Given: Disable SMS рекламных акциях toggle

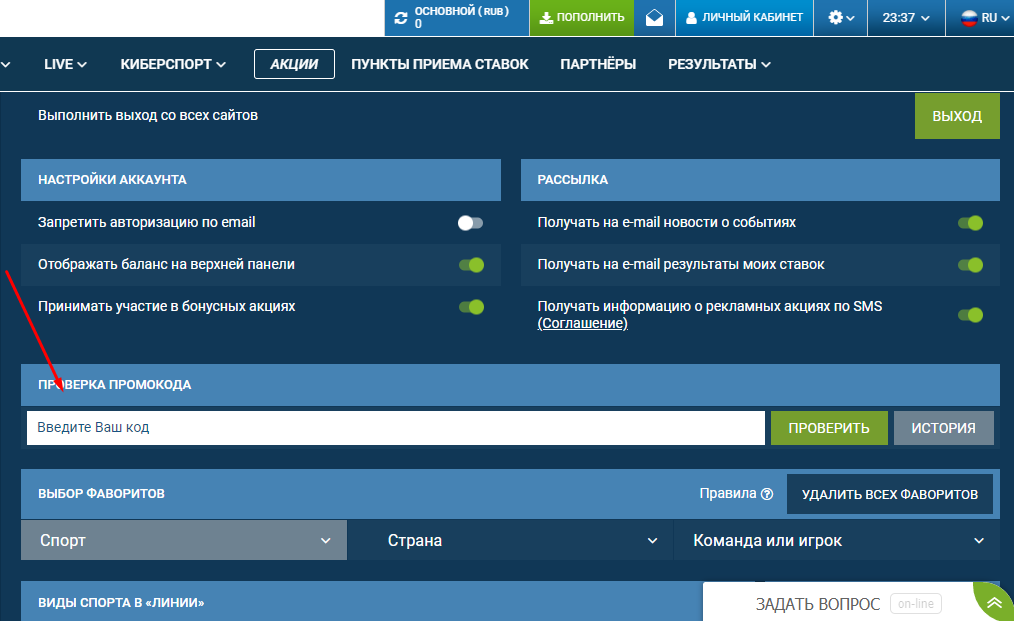Looking at the screenshot, I should coord(970,315).
